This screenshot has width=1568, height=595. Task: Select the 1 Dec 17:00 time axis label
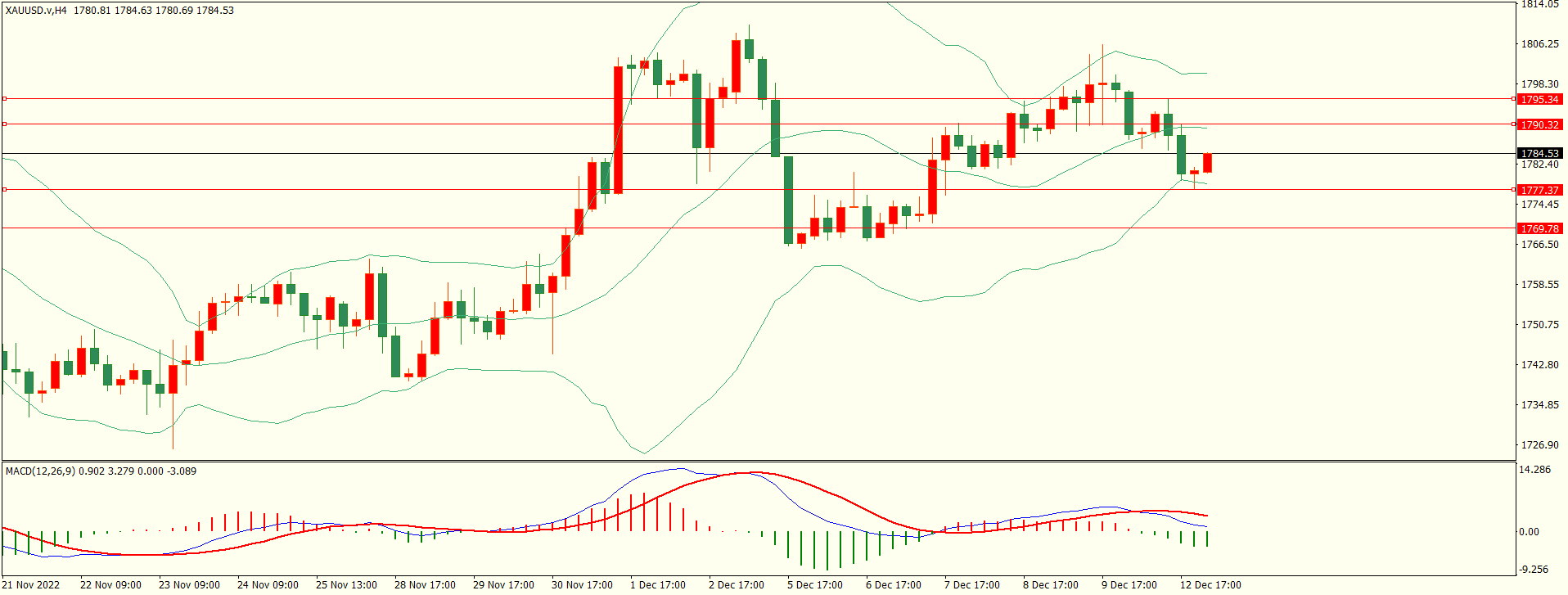[657, 585]
